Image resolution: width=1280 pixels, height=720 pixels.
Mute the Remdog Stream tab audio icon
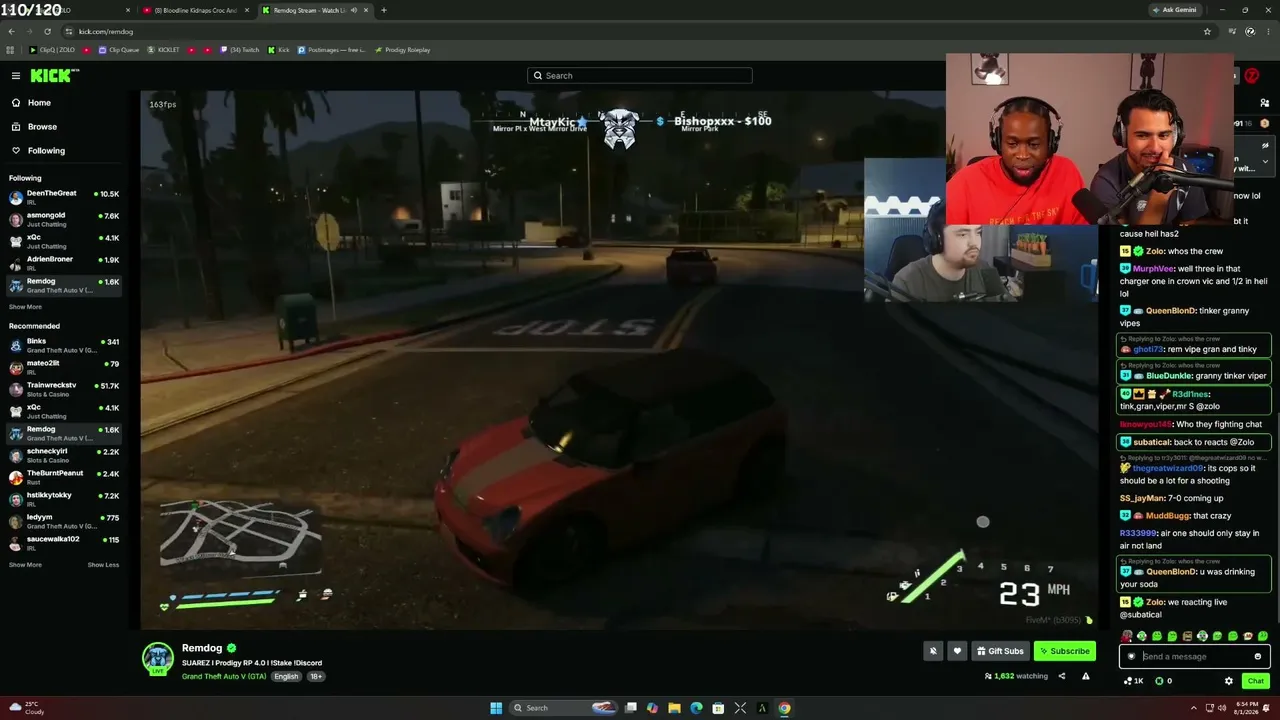pos(353,10)
